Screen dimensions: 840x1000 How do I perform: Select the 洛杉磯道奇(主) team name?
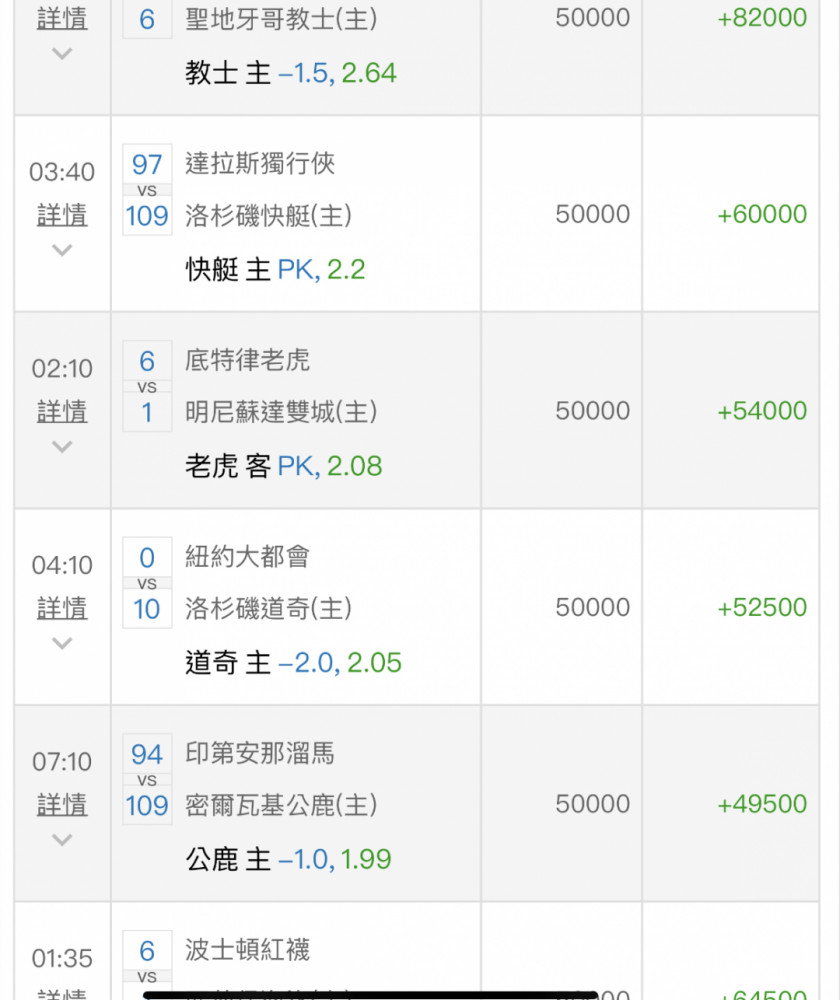coord(269,608)
